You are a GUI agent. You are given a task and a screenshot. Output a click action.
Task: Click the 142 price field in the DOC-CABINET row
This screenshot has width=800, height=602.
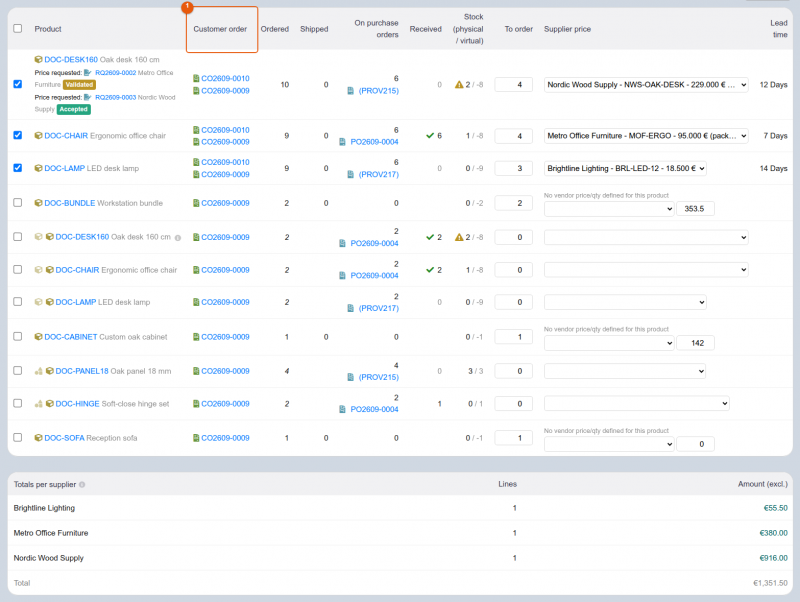tap(695, 343)
